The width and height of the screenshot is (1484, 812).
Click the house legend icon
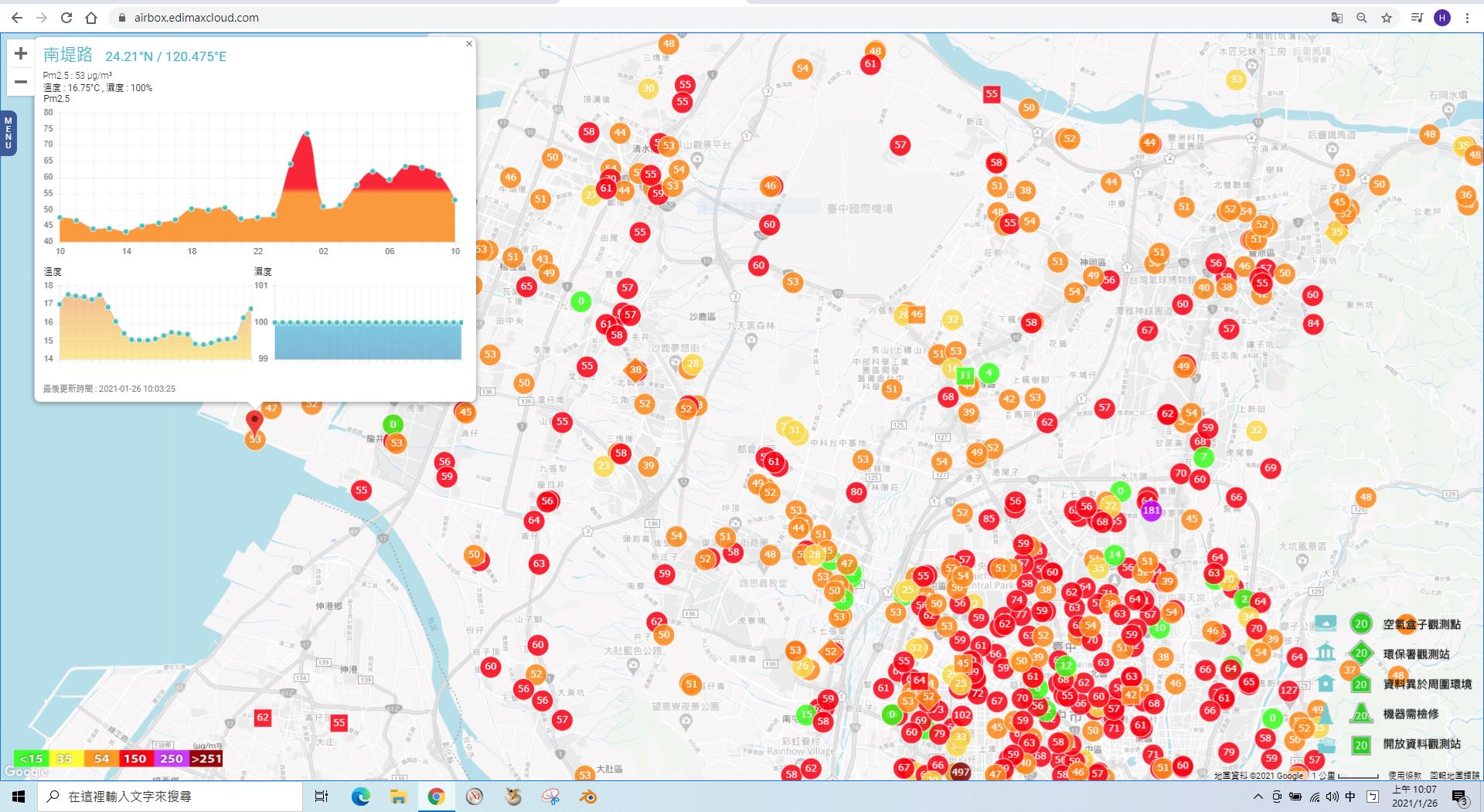(1326, 683)
